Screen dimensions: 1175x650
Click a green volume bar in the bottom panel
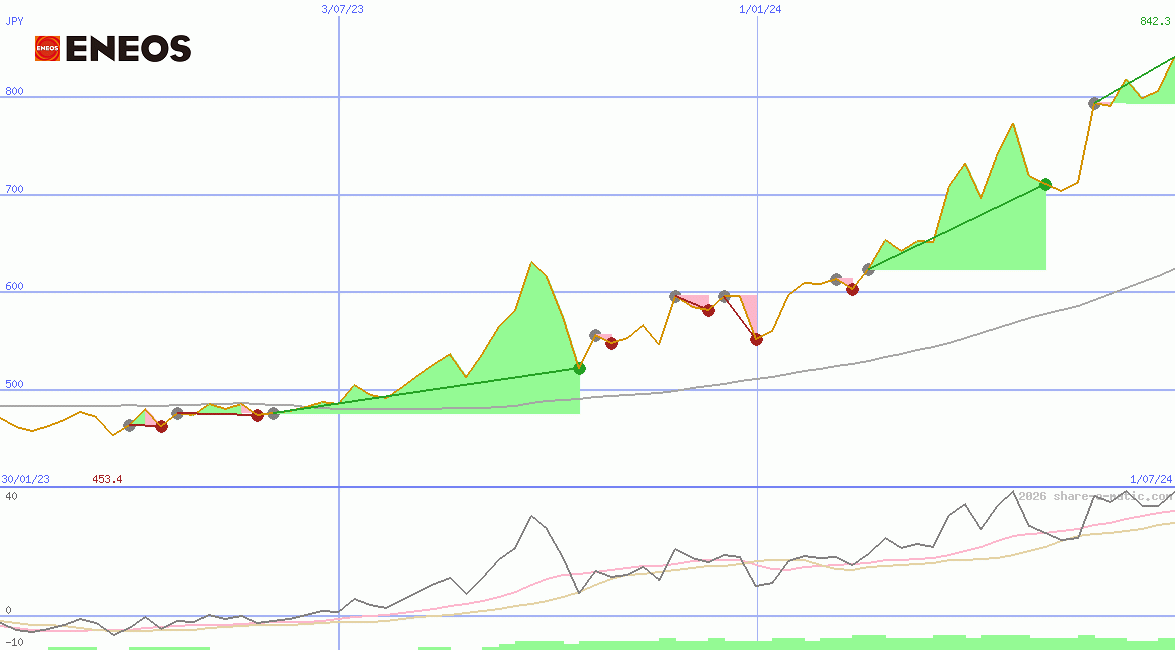tap(900, 645)
